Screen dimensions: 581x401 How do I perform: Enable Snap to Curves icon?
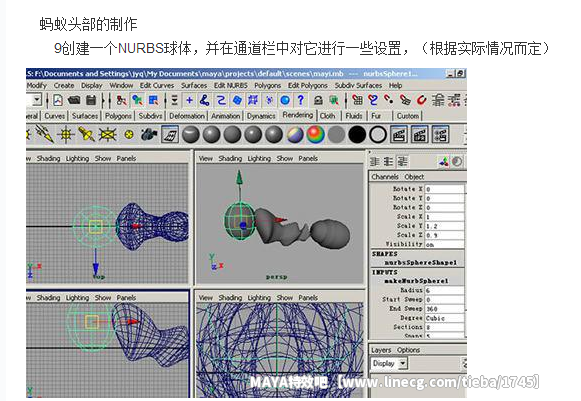373,100
